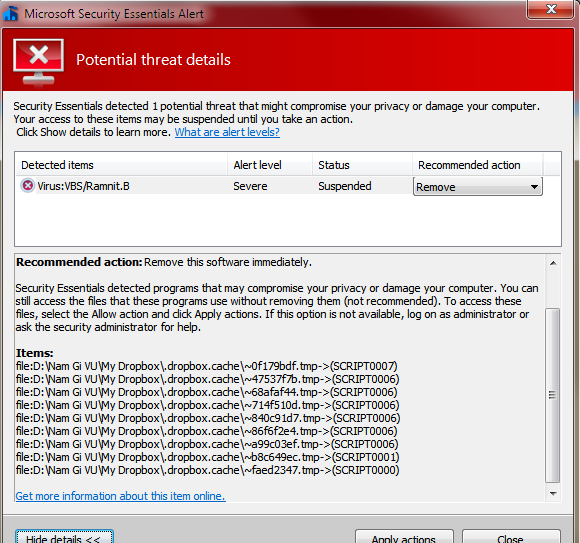
Task: Open 'Get more information about this item online' link
Action: pyautogui.click(x=120, y=496)
